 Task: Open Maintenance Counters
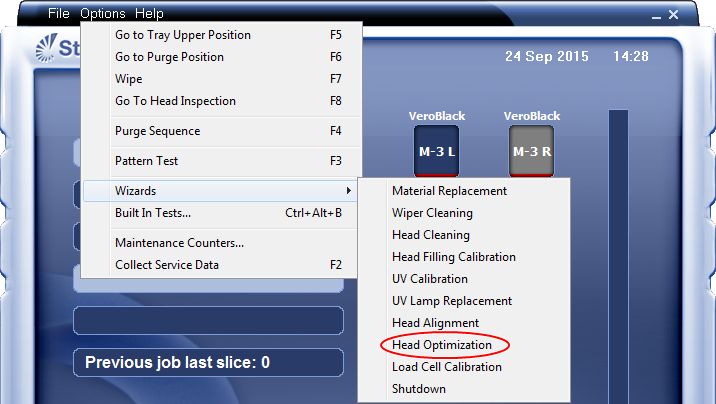179,243
